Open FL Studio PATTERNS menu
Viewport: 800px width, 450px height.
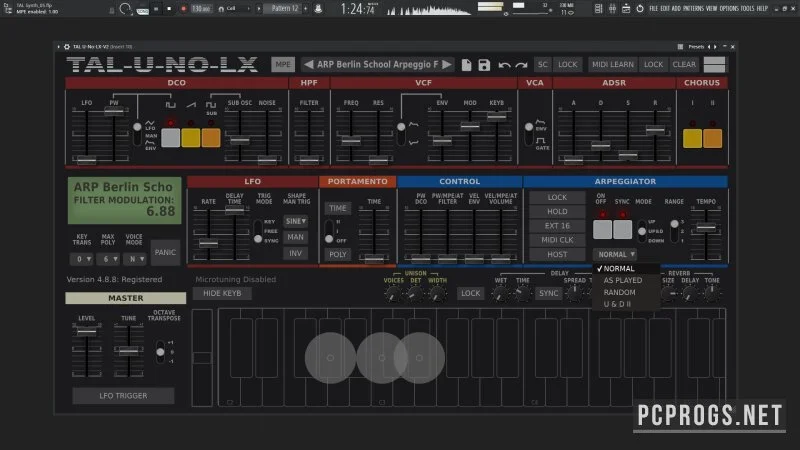pyautogui.click(x=693, y=9)
